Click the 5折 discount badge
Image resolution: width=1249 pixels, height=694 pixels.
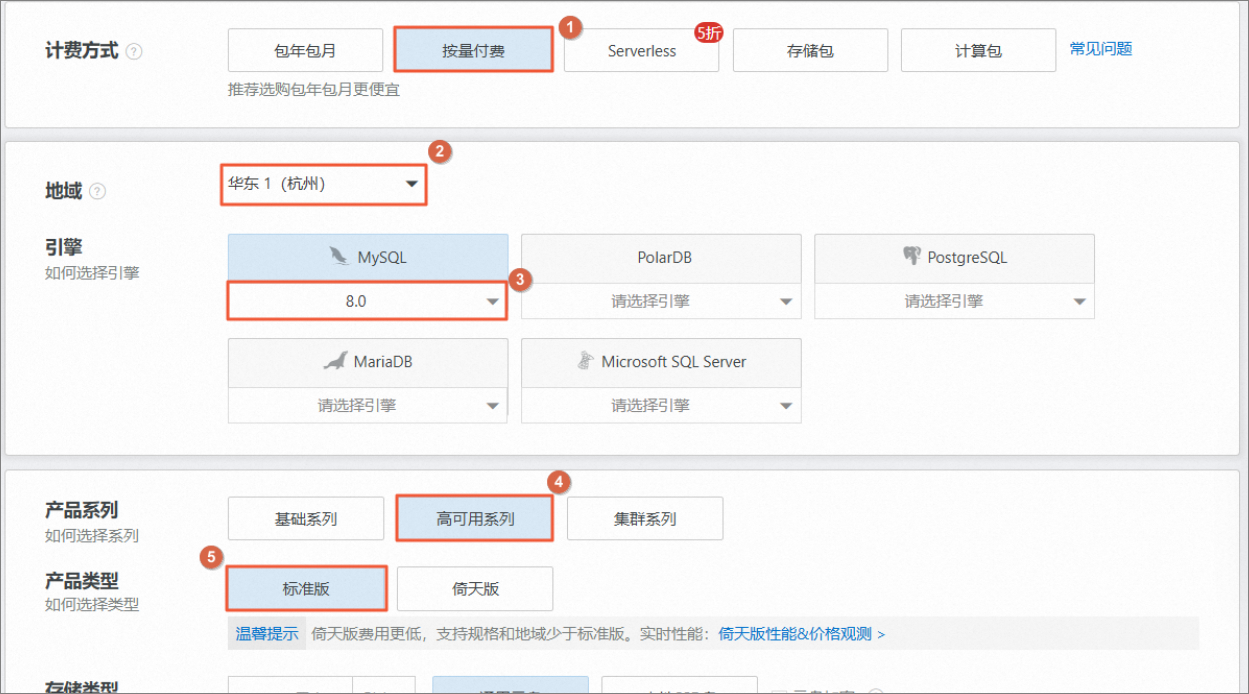(708, 32)
